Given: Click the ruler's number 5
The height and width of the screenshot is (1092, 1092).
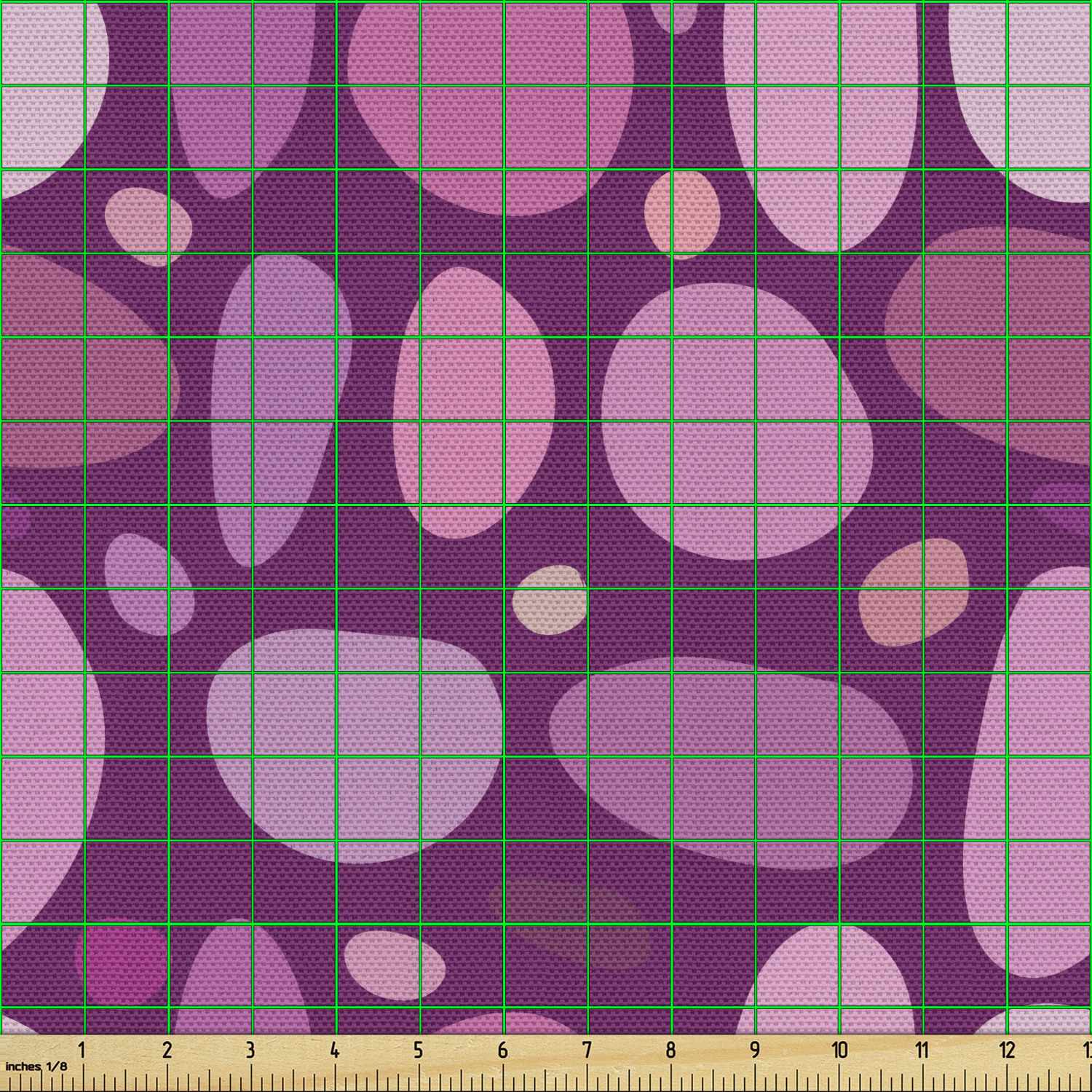Looking at the screenshot, I should click(x=419, y=1051).
